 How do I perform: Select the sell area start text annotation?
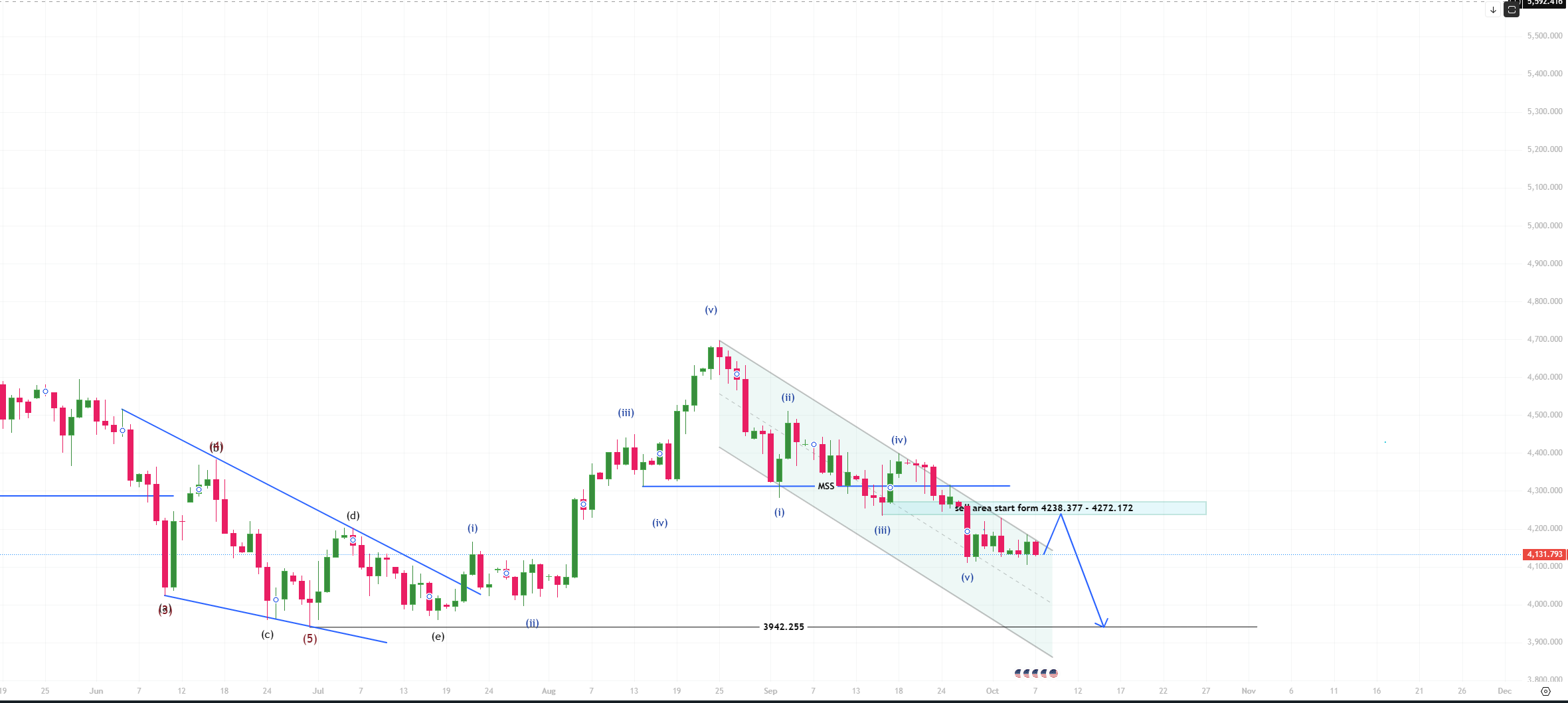click(1044, 508)
